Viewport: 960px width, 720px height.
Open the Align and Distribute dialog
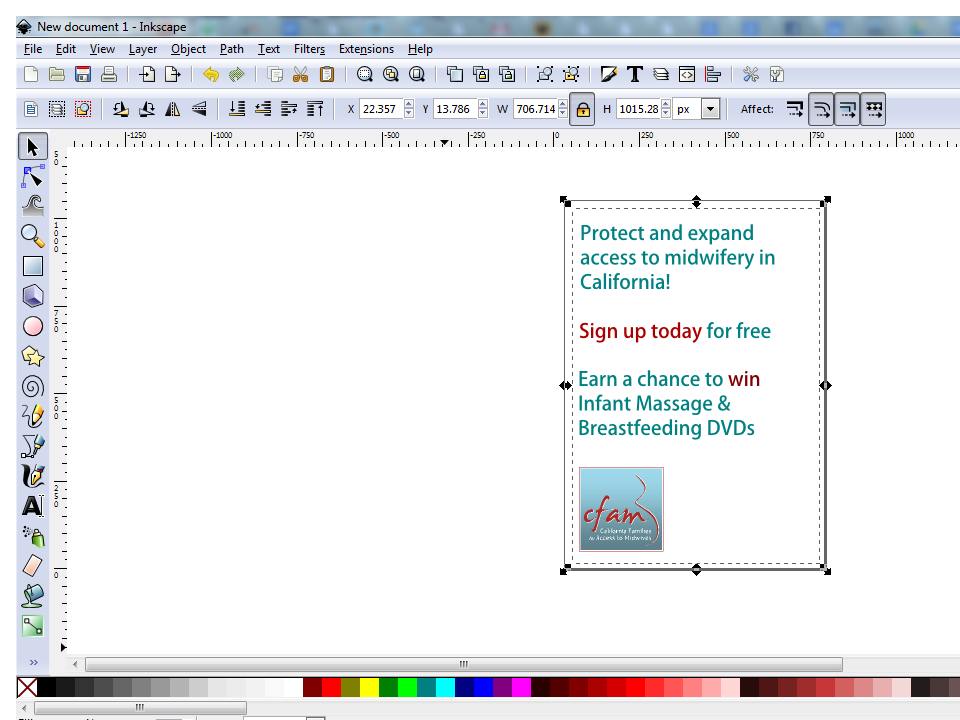712,74
